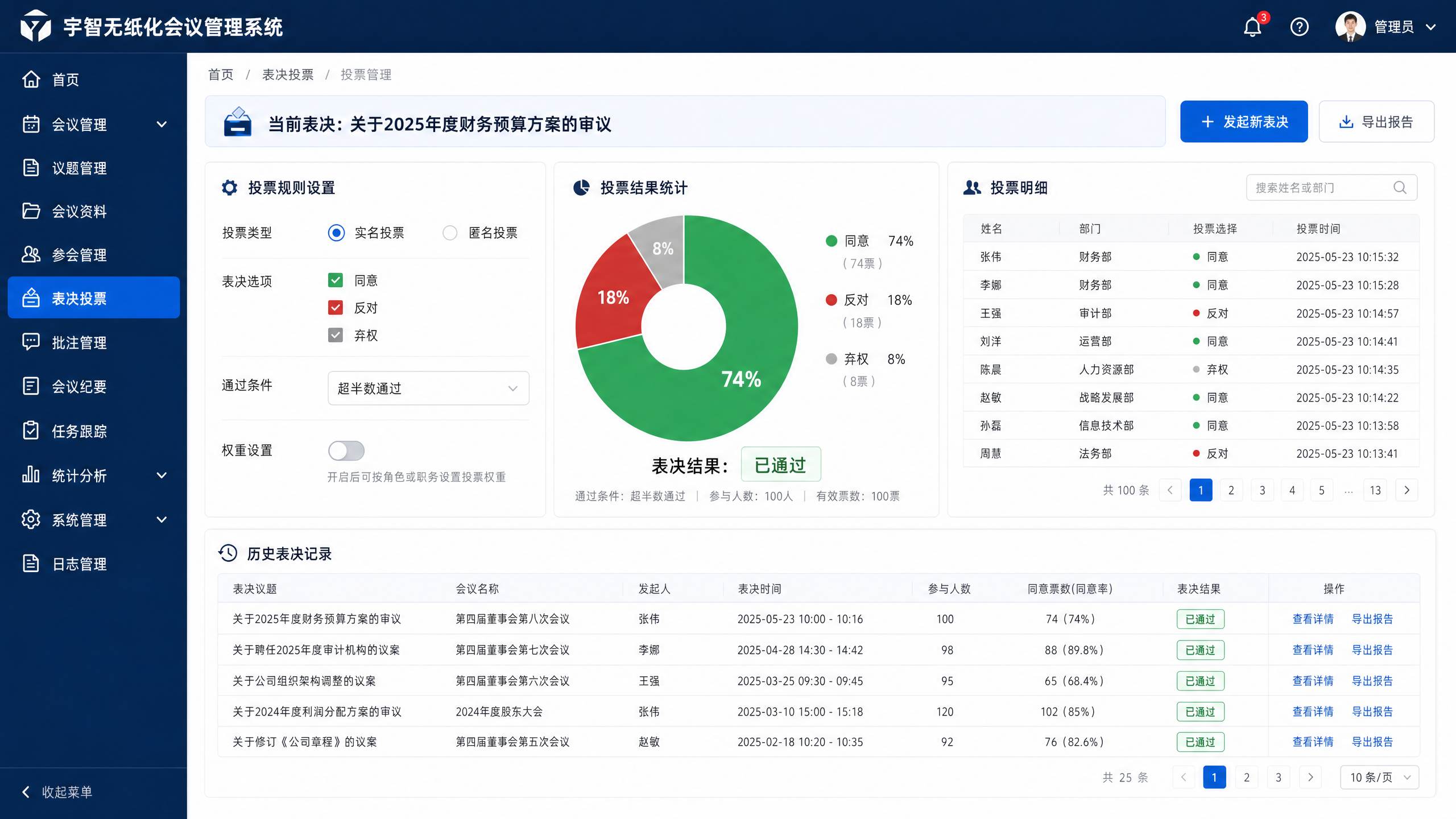
Task: Open 首页 in sidebar menu
Action: tap(94, 79)
